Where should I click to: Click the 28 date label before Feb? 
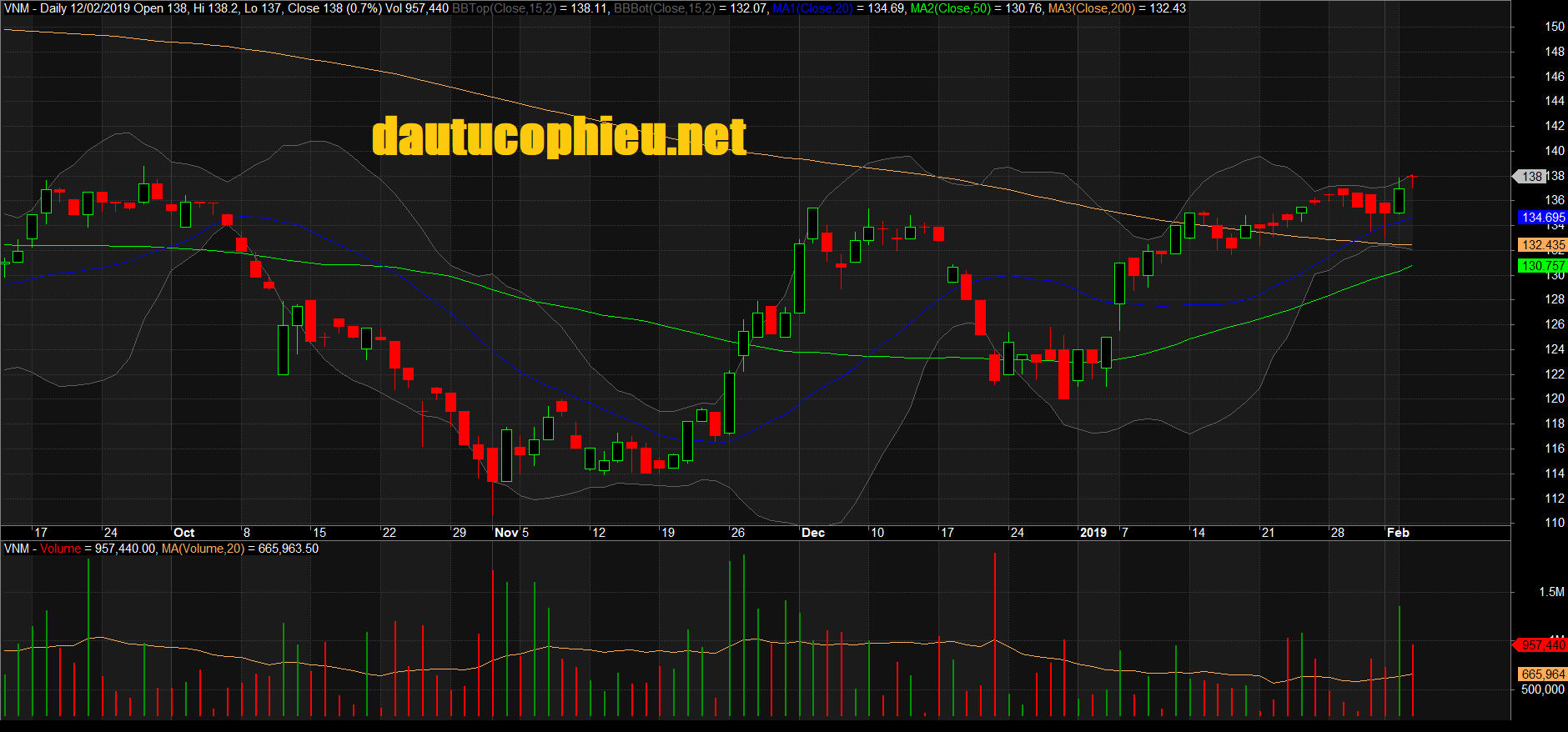point(1338,533)
